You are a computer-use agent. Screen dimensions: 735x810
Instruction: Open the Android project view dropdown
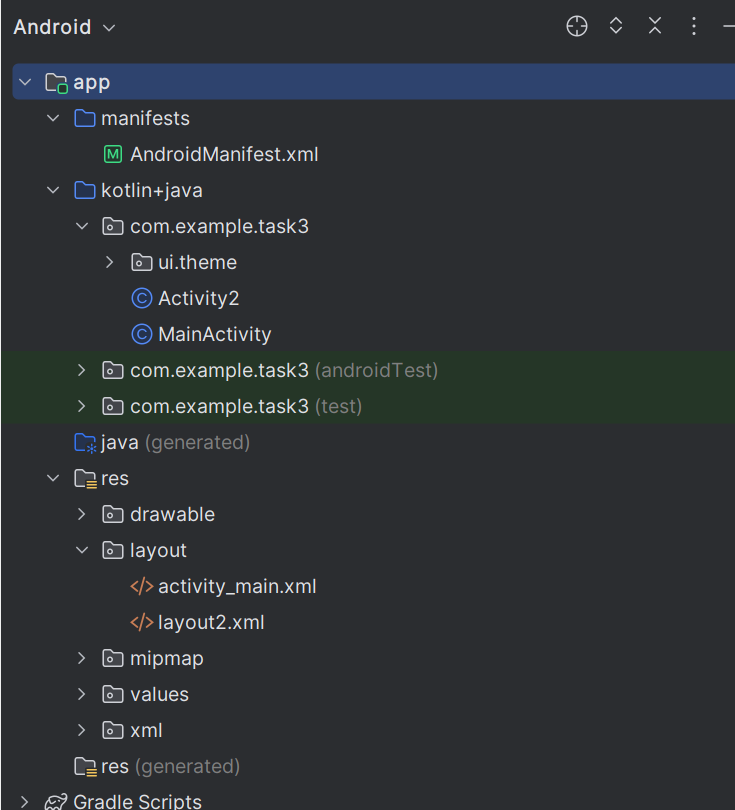pos(64,27)
